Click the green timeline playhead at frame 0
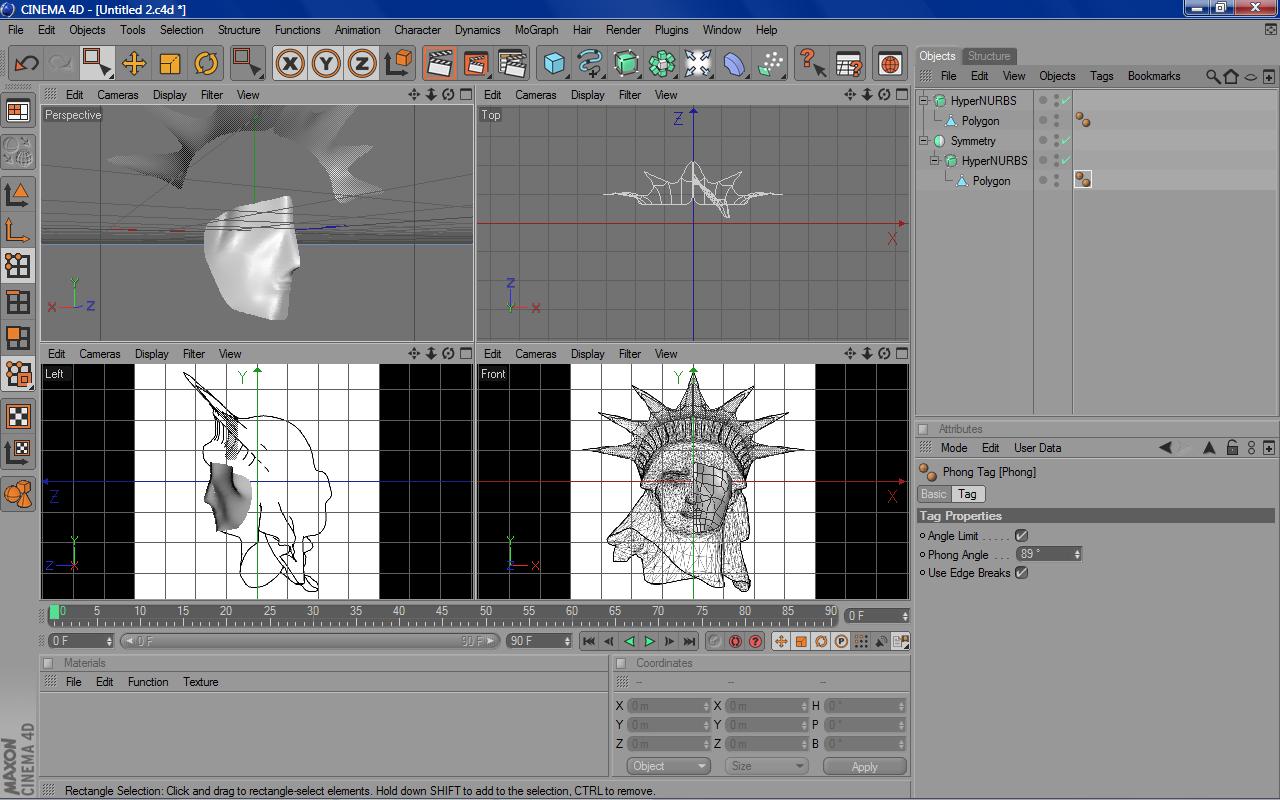1280x800 pixels. 54,612
